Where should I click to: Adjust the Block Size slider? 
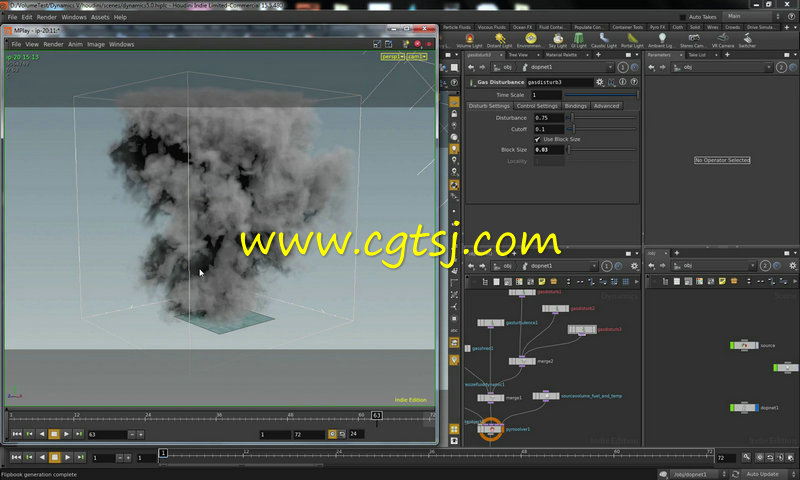click(602, 150)
